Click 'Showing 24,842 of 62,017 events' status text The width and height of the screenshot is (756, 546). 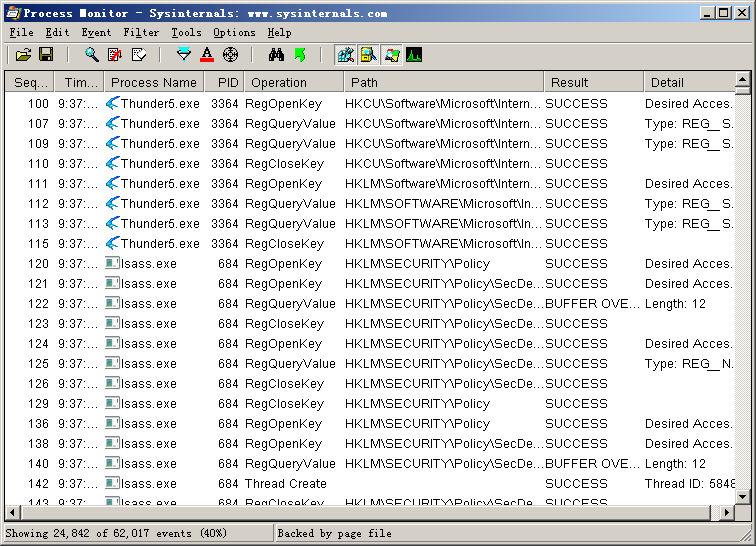(116, 533)
